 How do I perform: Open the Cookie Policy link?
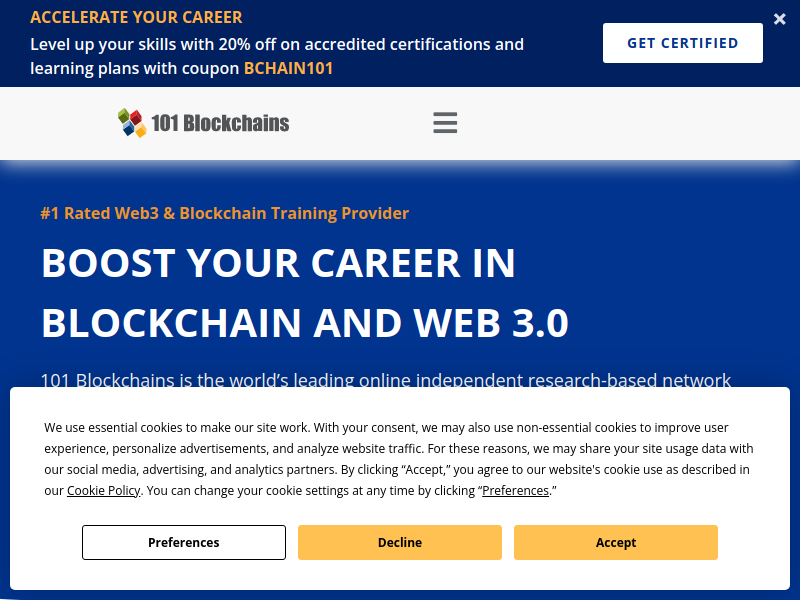104,490
